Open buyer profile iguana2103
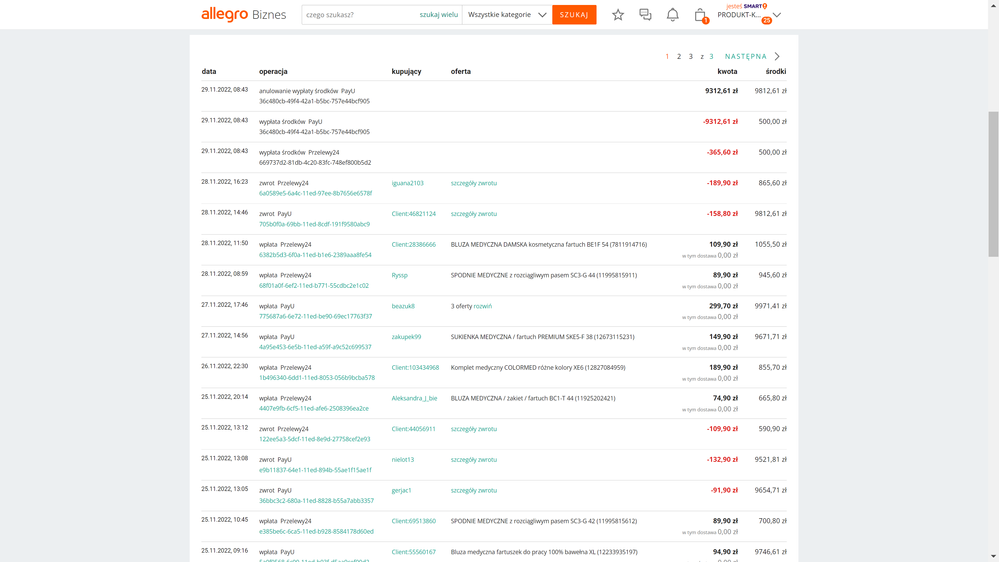999x562 pixels. tap(407, 183)
